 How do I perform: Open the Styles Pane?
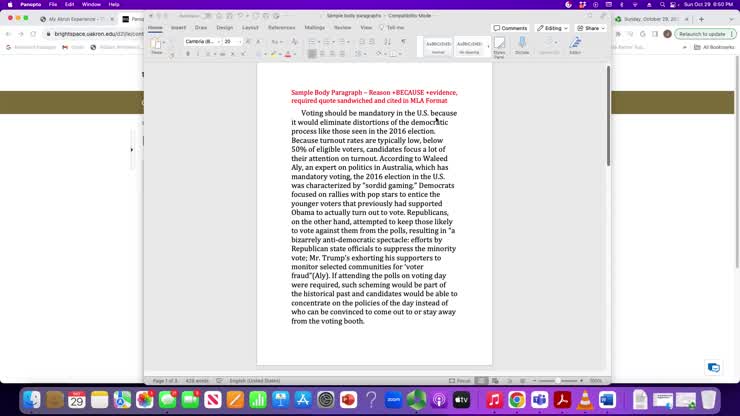(x=499, y=47)
